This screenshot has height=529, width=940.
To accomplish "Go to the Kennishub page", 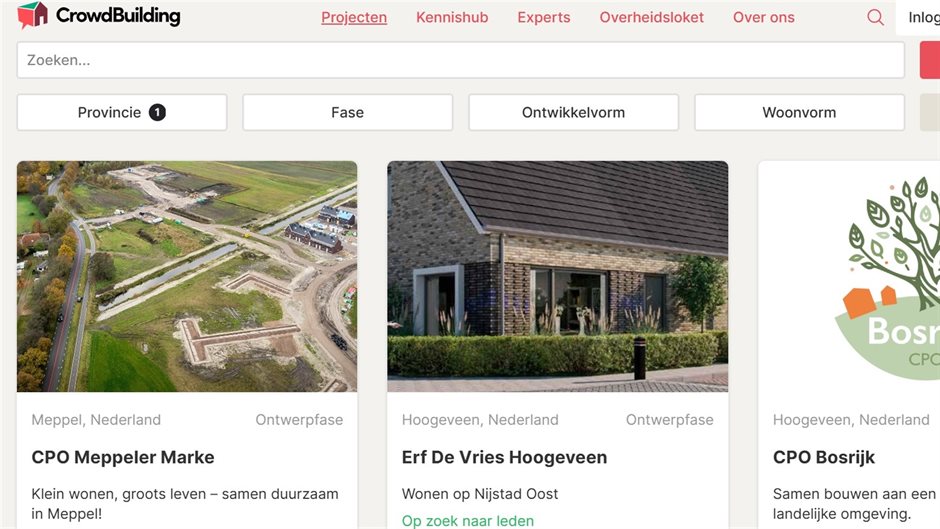I will 452,17.
